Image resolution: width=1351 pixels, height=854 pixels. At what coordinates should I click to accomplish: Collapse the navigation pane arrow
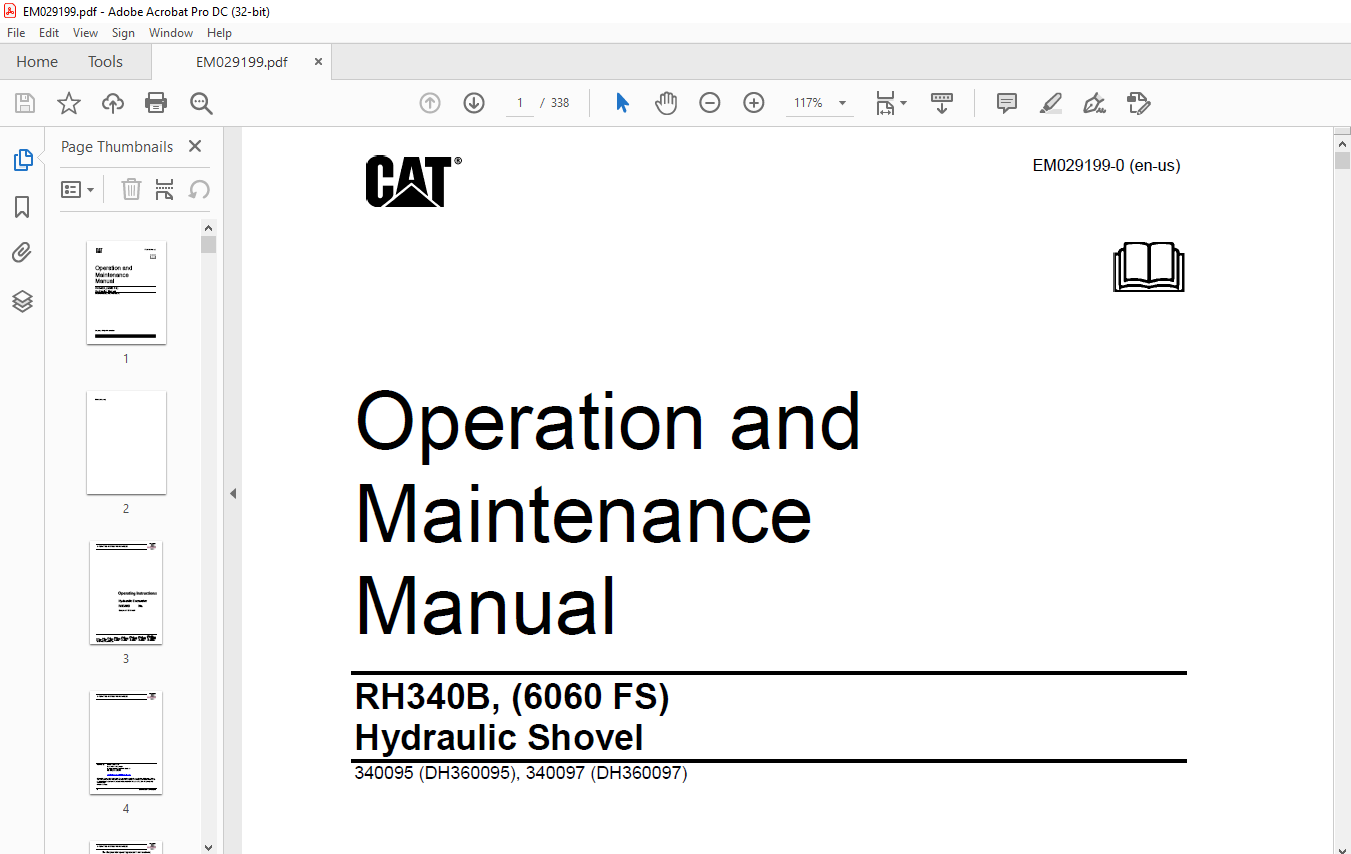[x=233, y=493]
